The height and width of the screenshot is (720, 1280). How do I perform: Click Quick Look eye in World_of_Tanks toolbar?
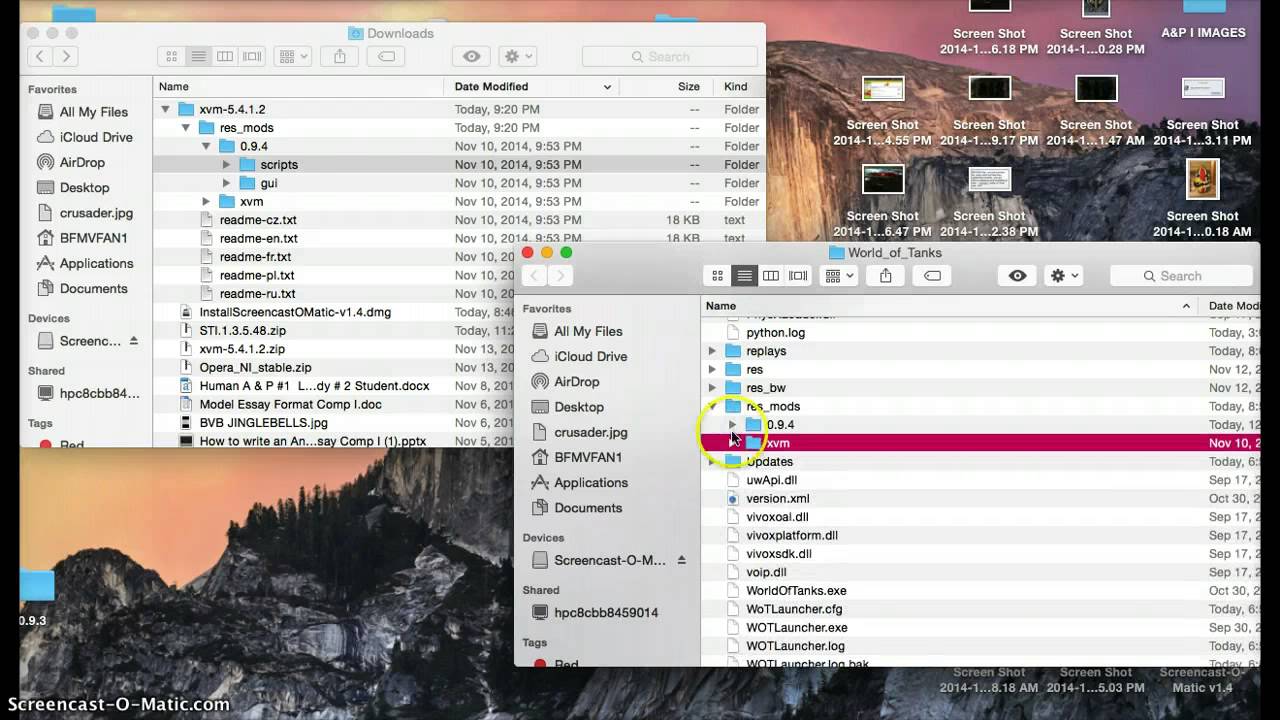click(1018, 276)
